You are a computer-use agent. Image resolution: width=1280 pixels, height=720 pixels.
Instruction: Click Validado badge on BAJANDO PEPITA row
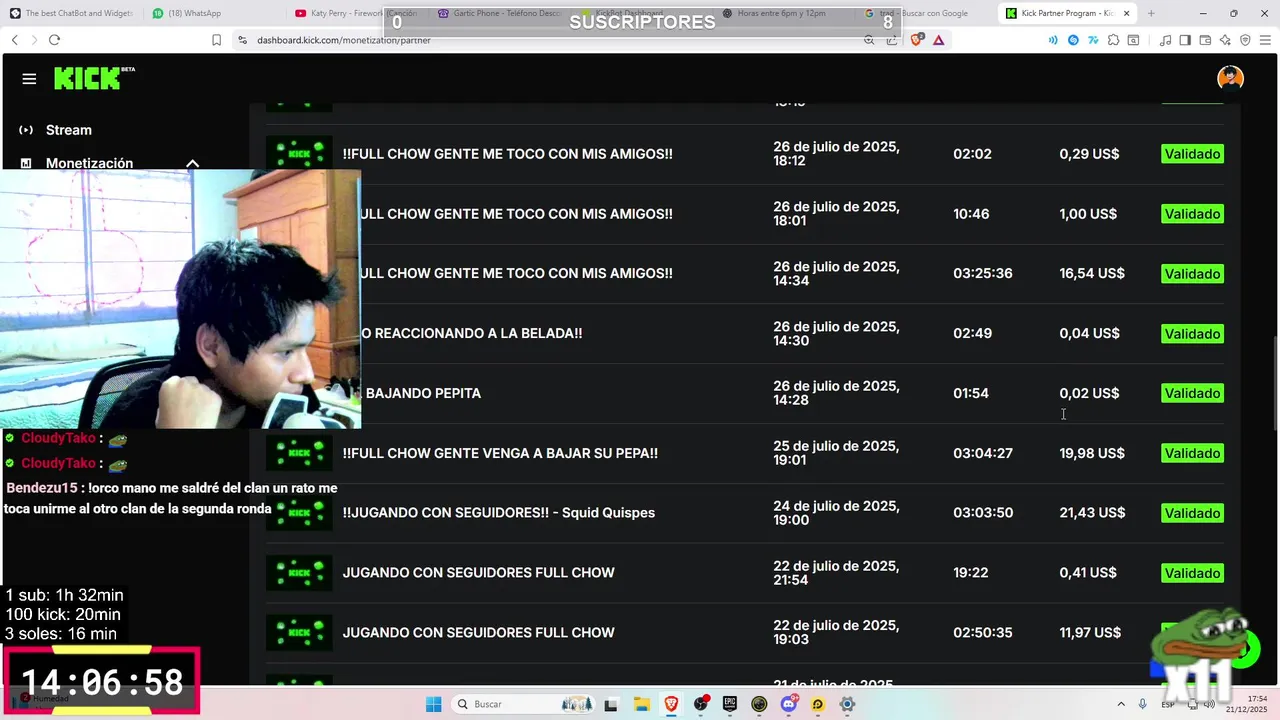point(1192,393)
